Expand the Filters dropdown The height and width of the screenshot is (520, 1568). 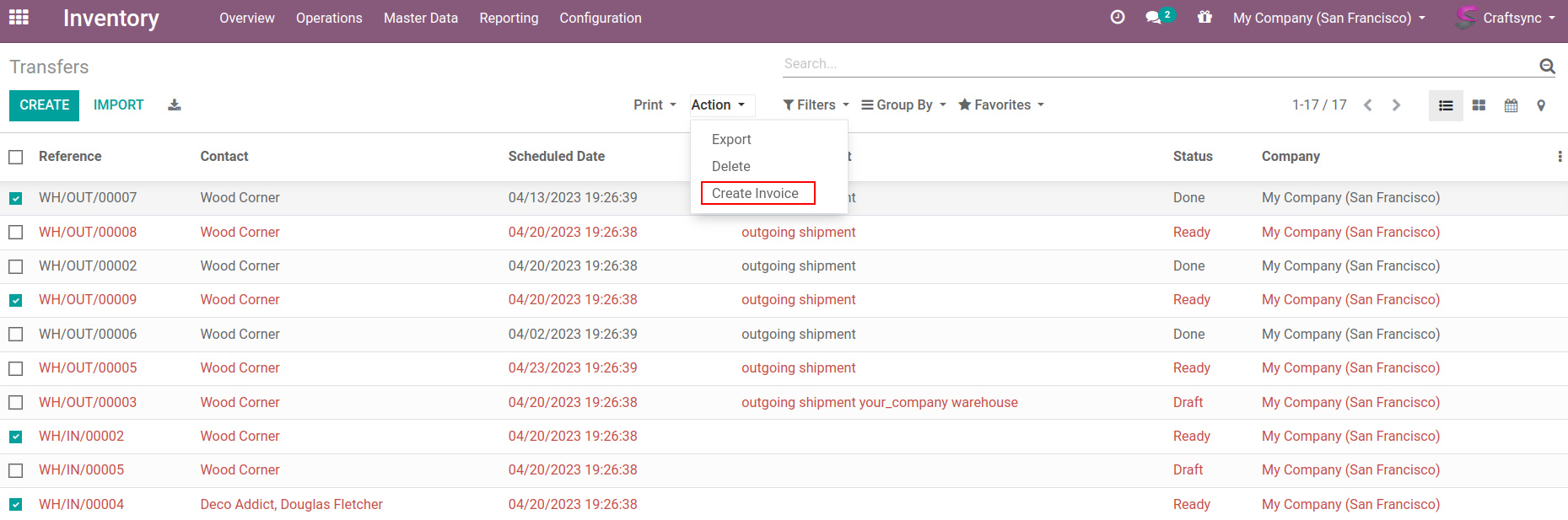[x=816, y=105]
